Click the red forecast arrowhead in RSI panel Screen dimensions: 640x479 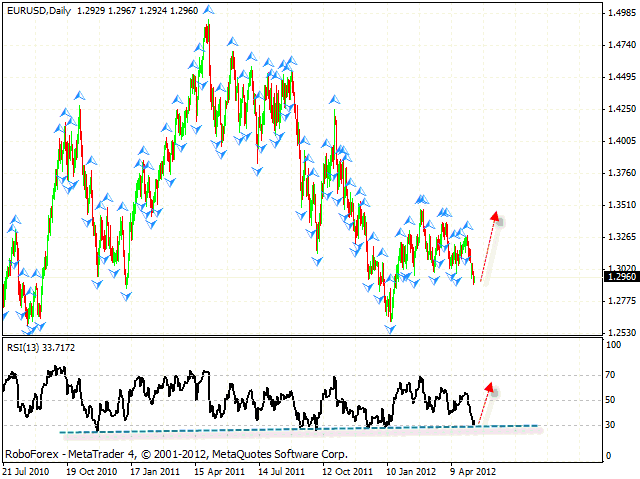point(489,386)
